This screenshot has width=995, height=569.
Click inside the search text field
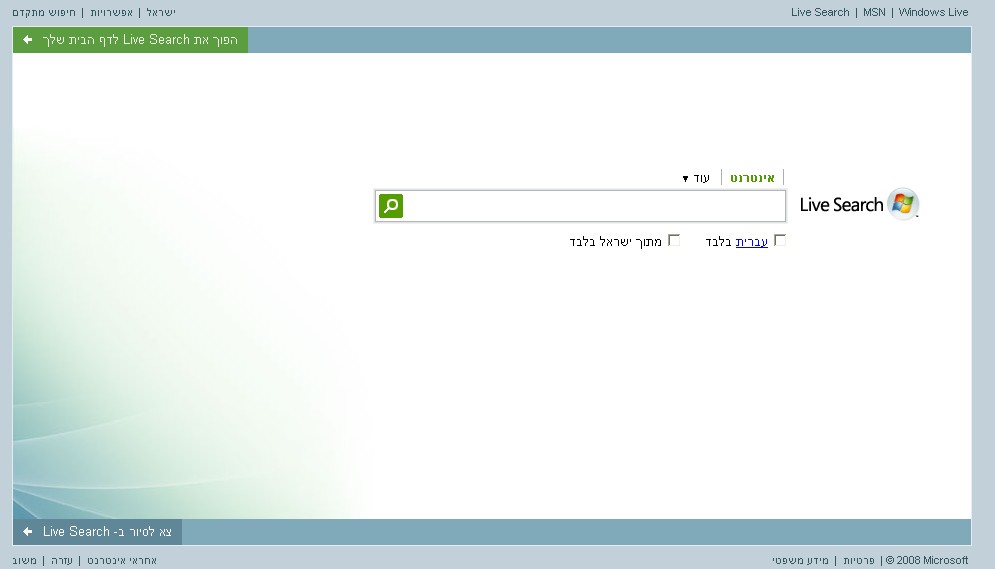tap(595, 206)
